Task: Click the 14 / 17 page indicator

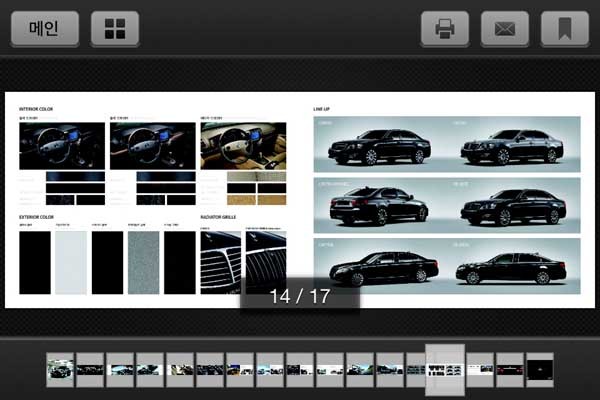Action: tap(300, 296)
